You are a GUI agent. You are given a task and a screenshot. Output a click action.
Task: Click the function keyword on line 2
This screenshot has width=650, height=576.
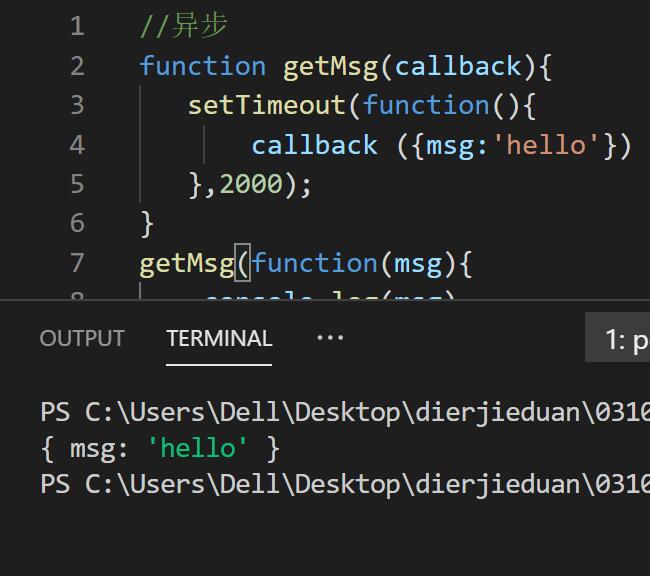tap(203, 66)
